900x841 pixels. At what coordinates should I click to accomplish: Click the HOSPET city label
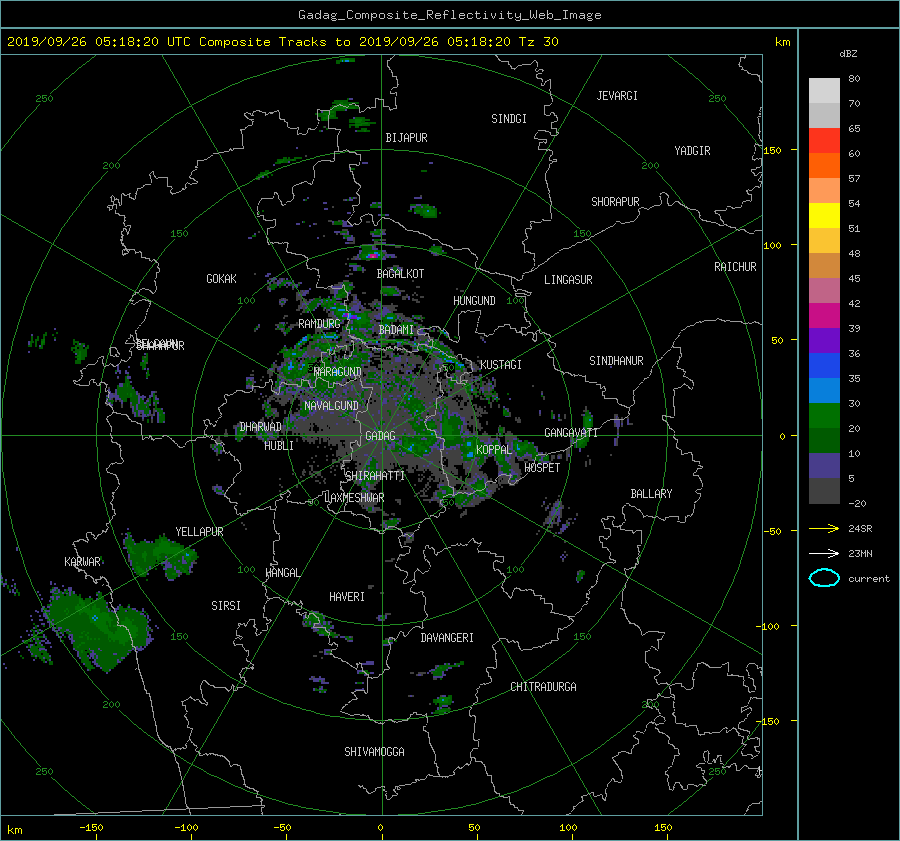coord(542,468)
